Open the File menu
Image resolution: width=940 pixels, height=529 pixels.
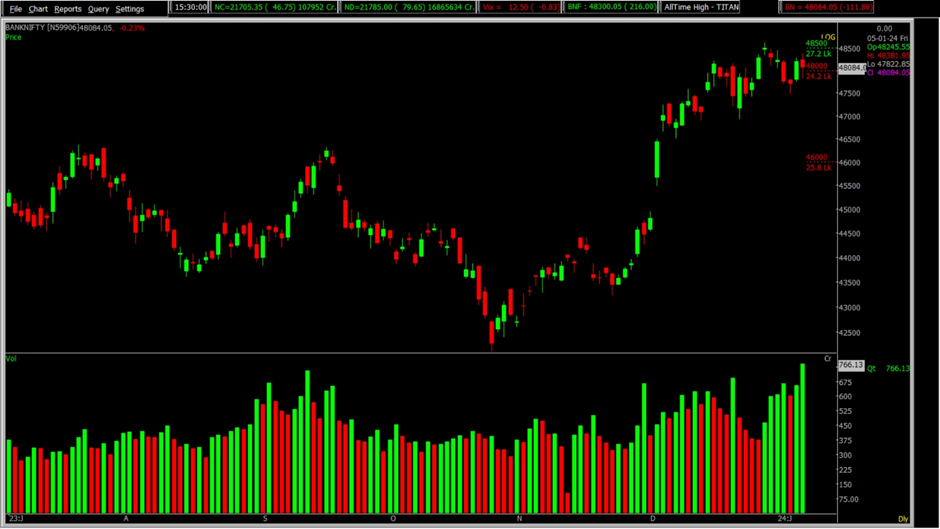coord(15,9)
